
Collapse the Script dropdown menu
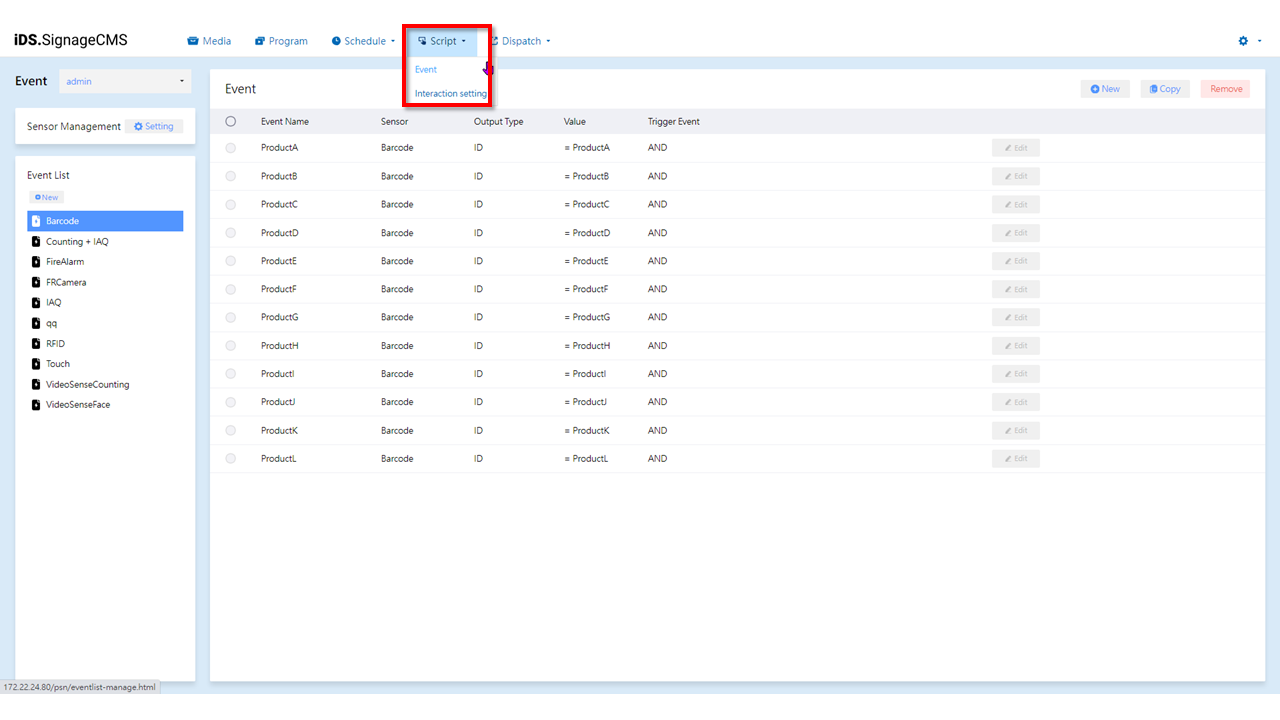click(443, 41)
